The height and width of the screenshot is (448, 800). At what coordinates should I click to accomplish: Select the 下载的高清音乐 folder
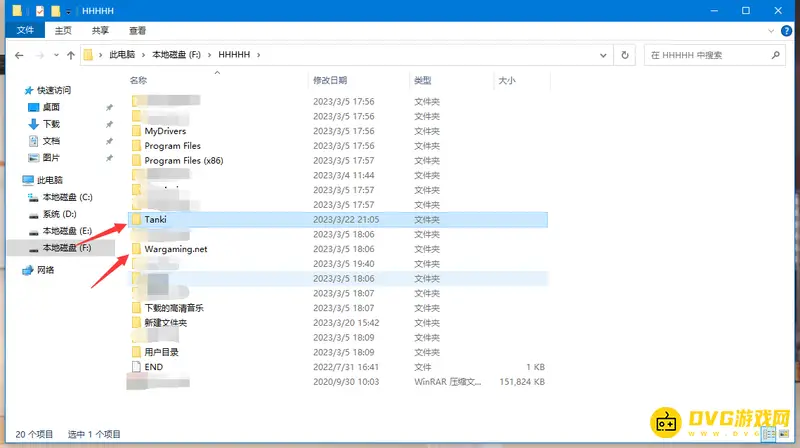[x=174, y=308]
